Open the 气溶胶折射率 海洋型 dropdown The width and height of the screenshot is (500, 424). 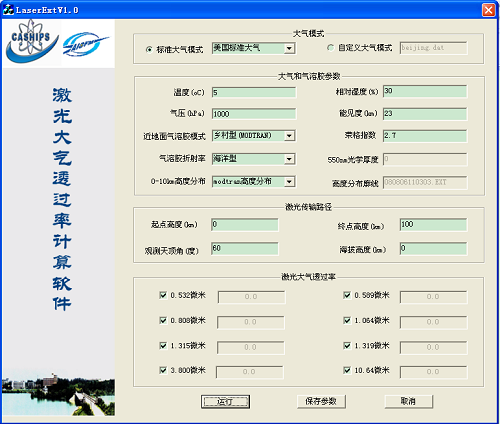click(x=289, y=159)
